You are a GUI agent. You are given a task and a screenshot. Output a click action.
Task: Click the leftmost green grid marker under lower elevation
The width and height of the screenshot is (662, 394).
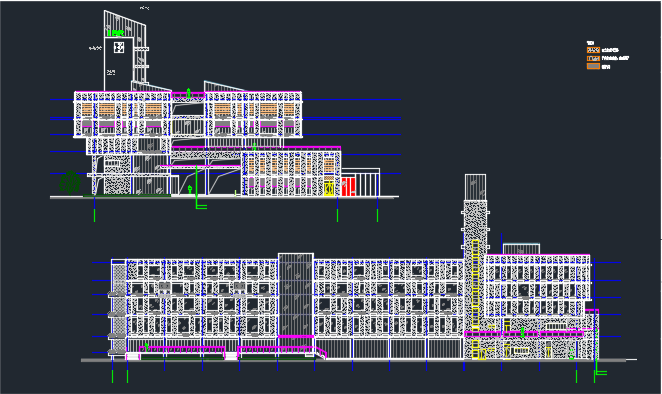112,376
